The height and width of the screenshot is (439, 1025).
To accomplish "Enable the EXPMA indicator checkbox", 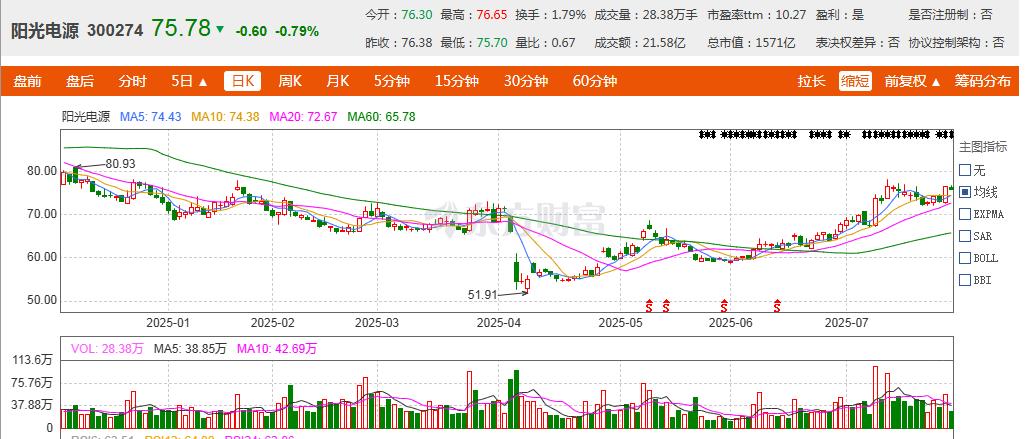I will click(965, 214).
